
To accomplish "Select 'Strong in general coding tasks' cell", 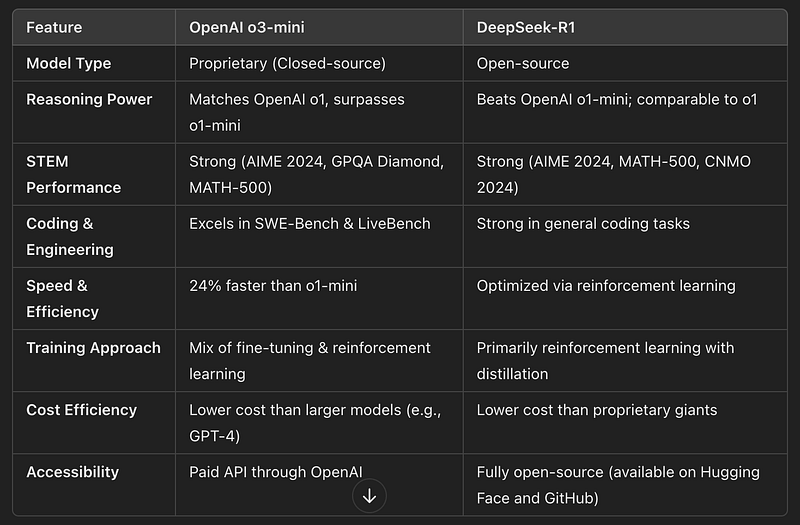I will click(x=583, y=223).
